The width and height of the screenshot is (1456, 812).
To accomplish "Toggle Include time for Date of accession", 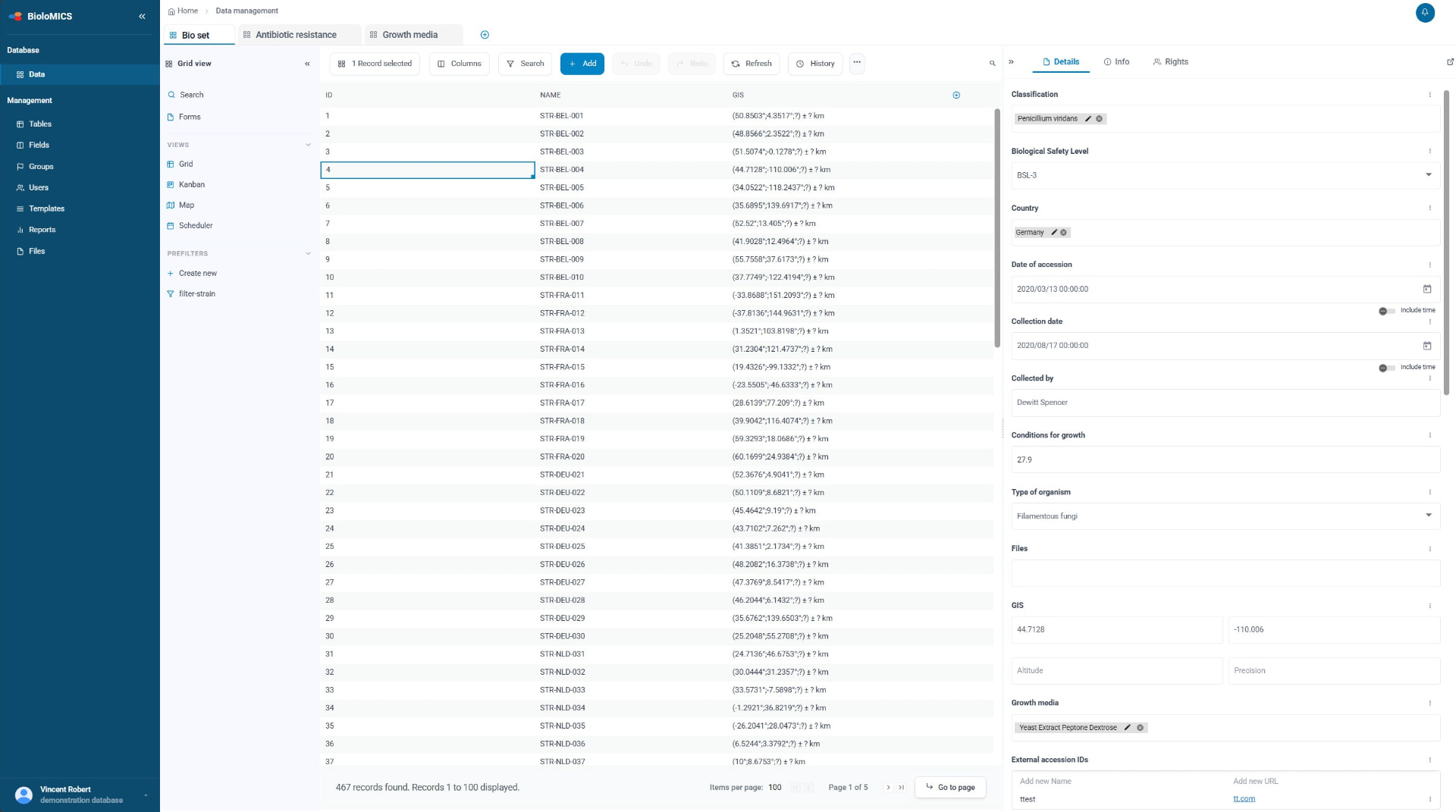I will (x=1386, y=311).
